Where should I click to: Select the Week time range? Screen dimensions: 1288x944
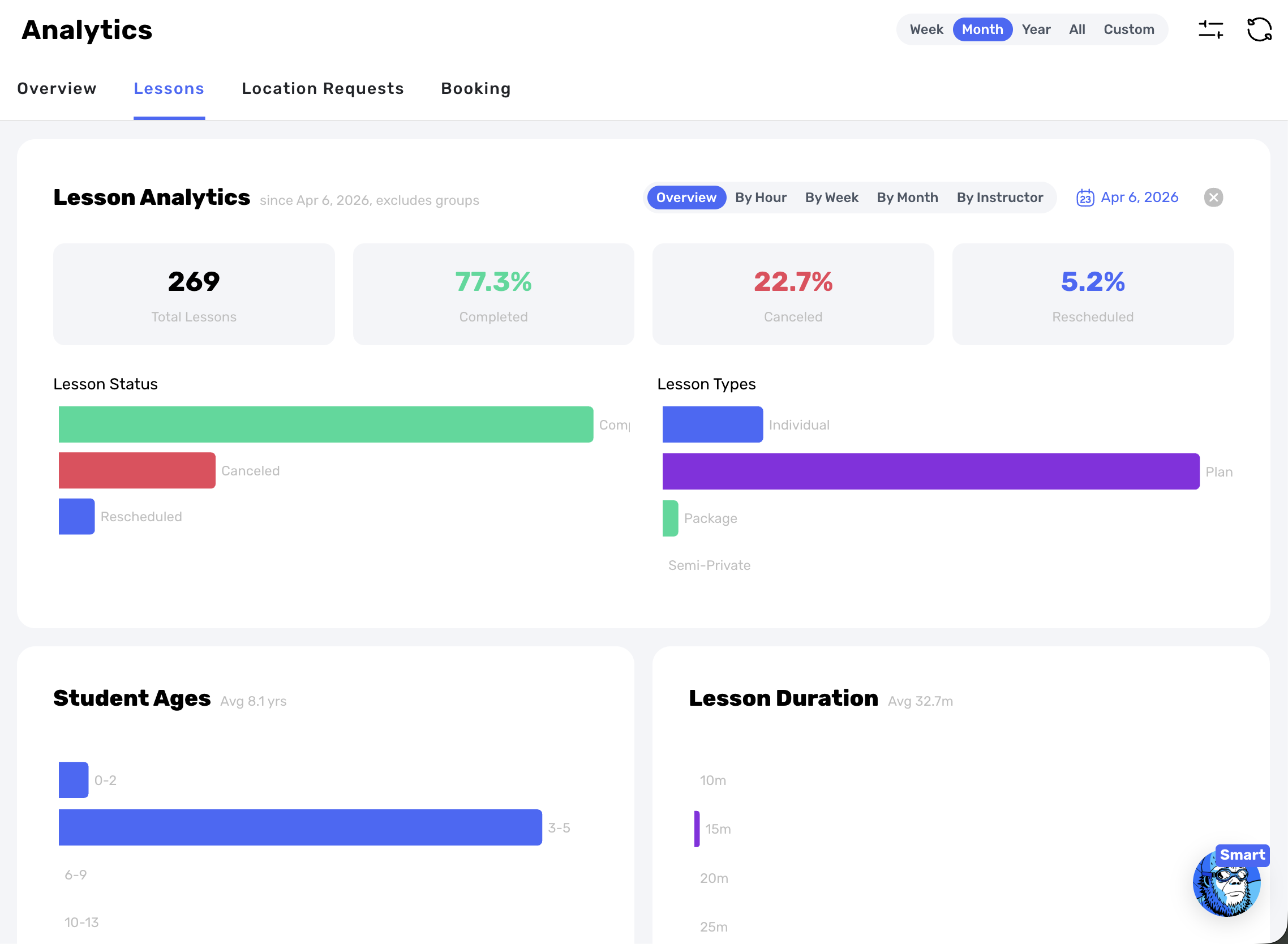[926, 30]
